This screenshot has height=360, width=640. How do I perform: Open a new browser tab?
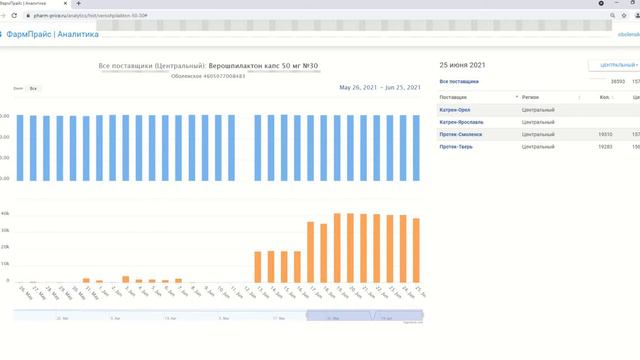click(78, 3)
